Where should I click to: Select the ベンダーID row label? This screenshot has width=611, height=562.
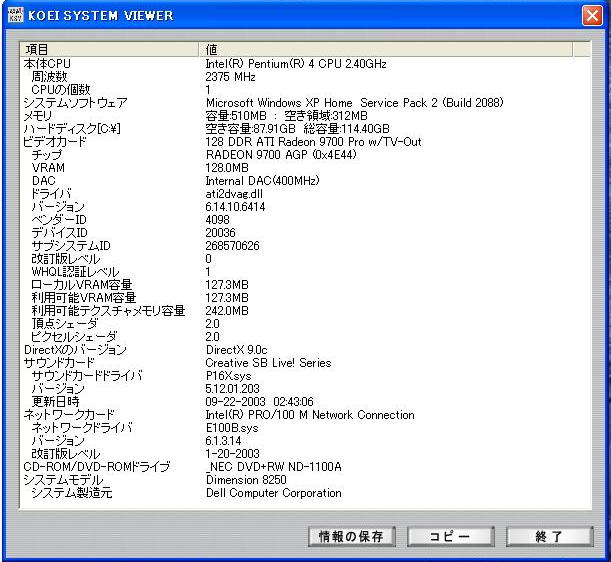[59, 220]
